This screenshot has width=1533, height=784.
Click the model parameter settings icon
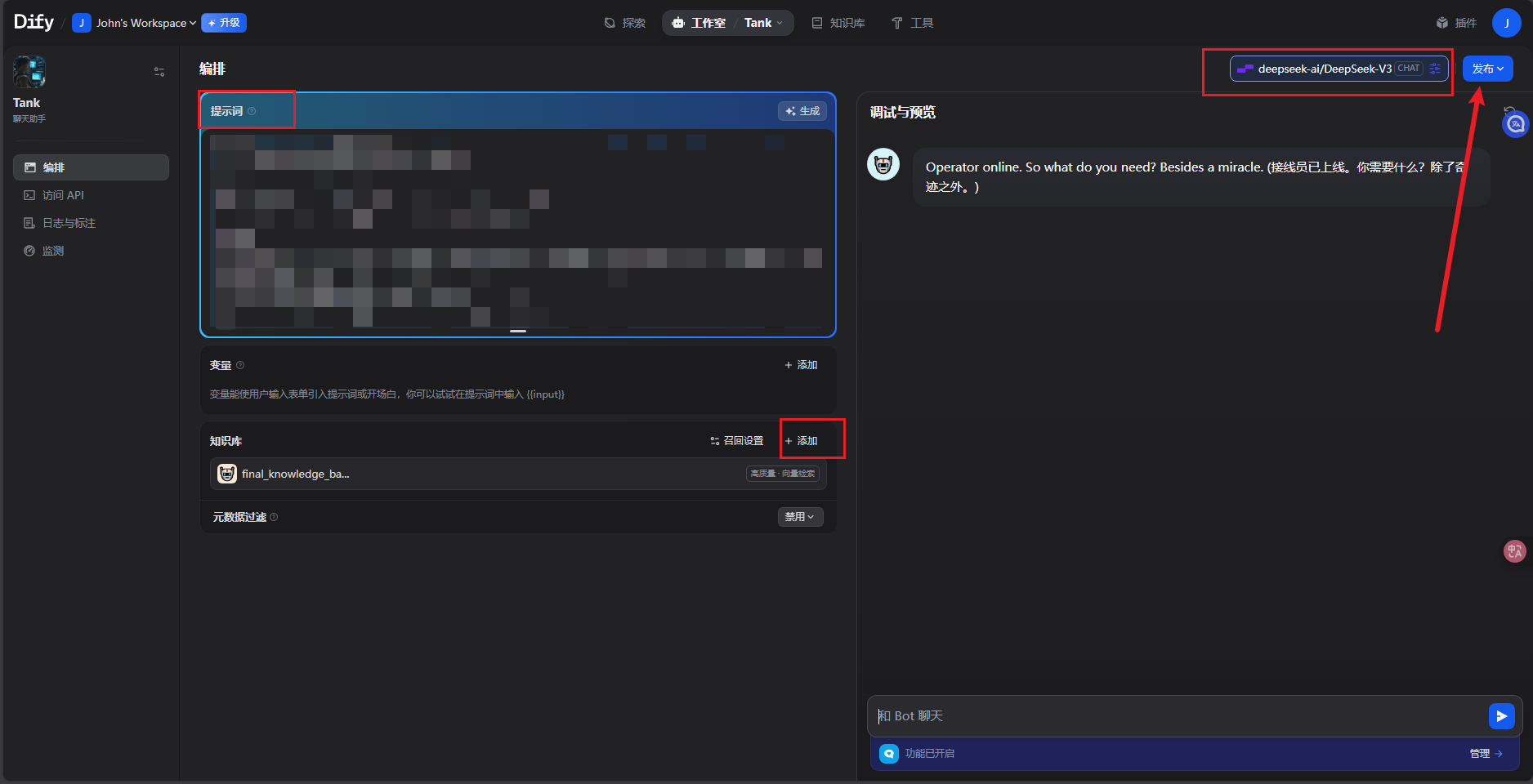[x=1435, y=69]
